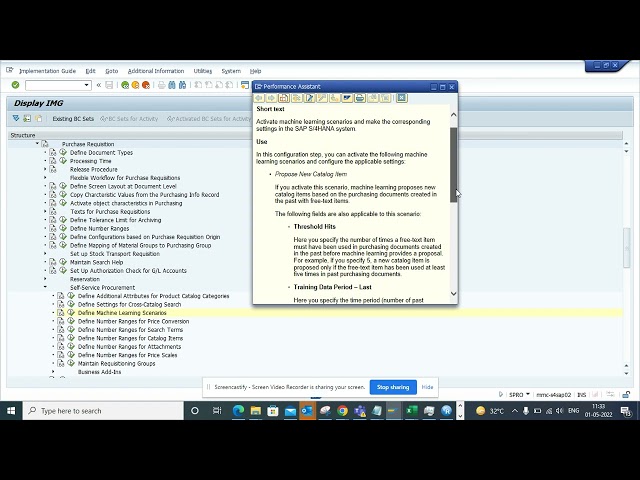Open the SAP command field dropdown
The image size is (640, 480).
point(87,85)
